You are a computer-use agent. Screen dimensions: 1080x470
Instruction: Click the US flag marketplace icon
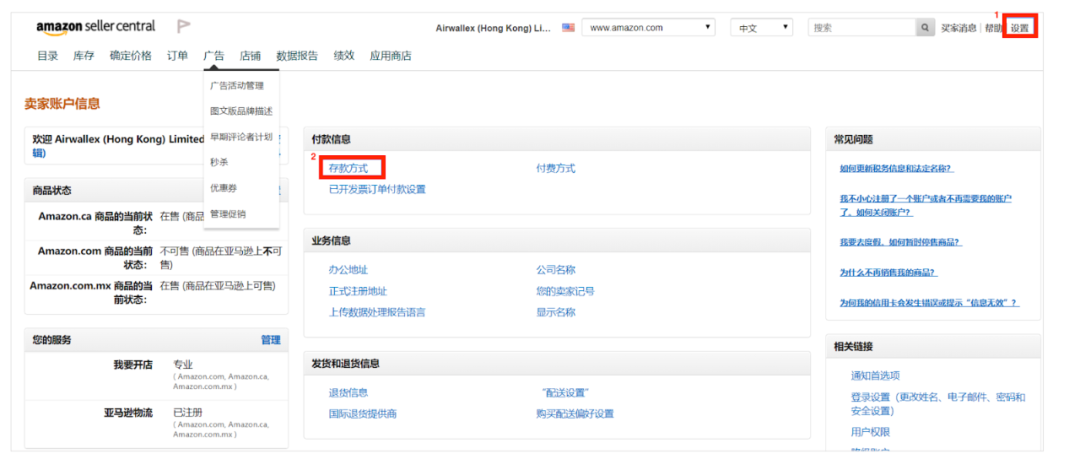568,28
